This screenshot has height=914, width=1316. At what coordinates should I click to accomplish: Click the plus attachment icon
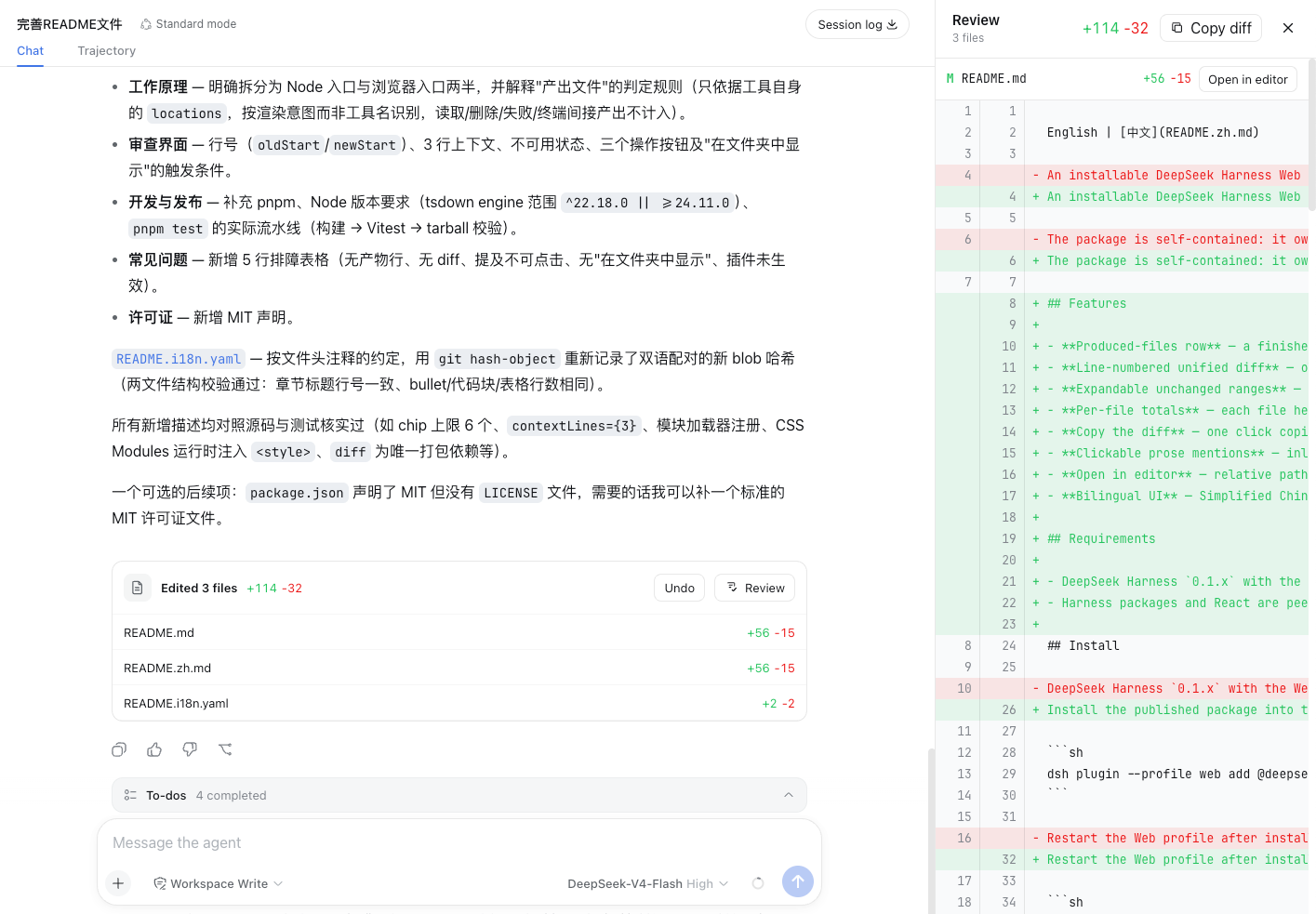(118, 883)
